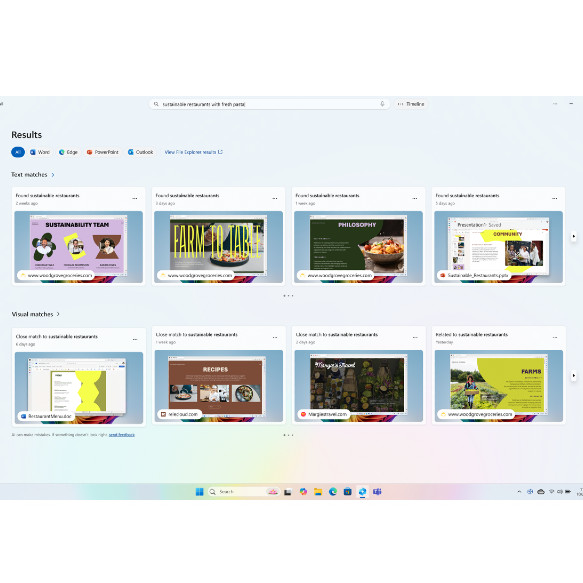Click the microphone icon in search box
This screenshot has height=583, width=583.
[x=382, y=104]
